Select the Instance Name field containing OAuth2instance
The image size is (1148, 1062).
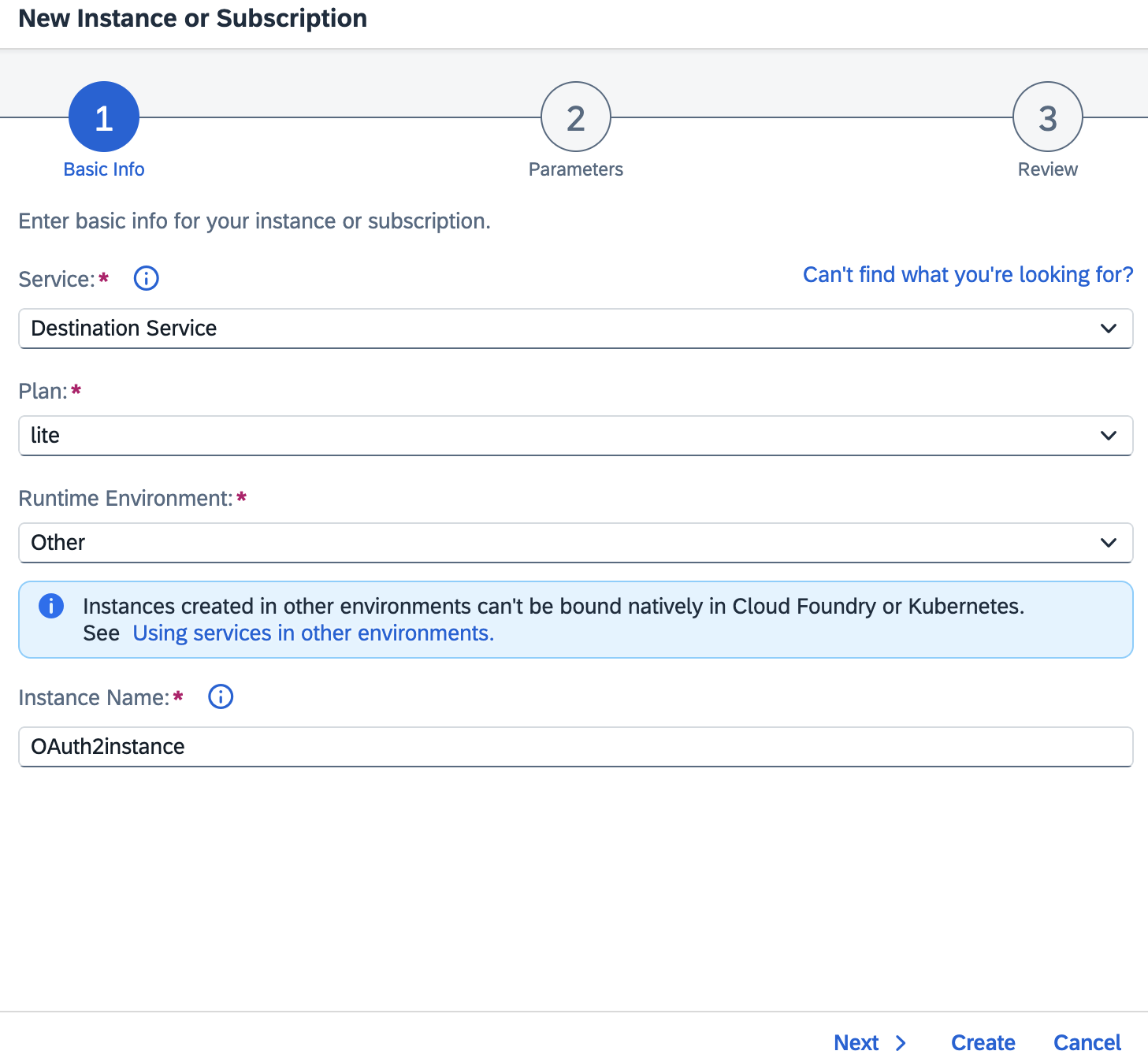pos(574,746)
